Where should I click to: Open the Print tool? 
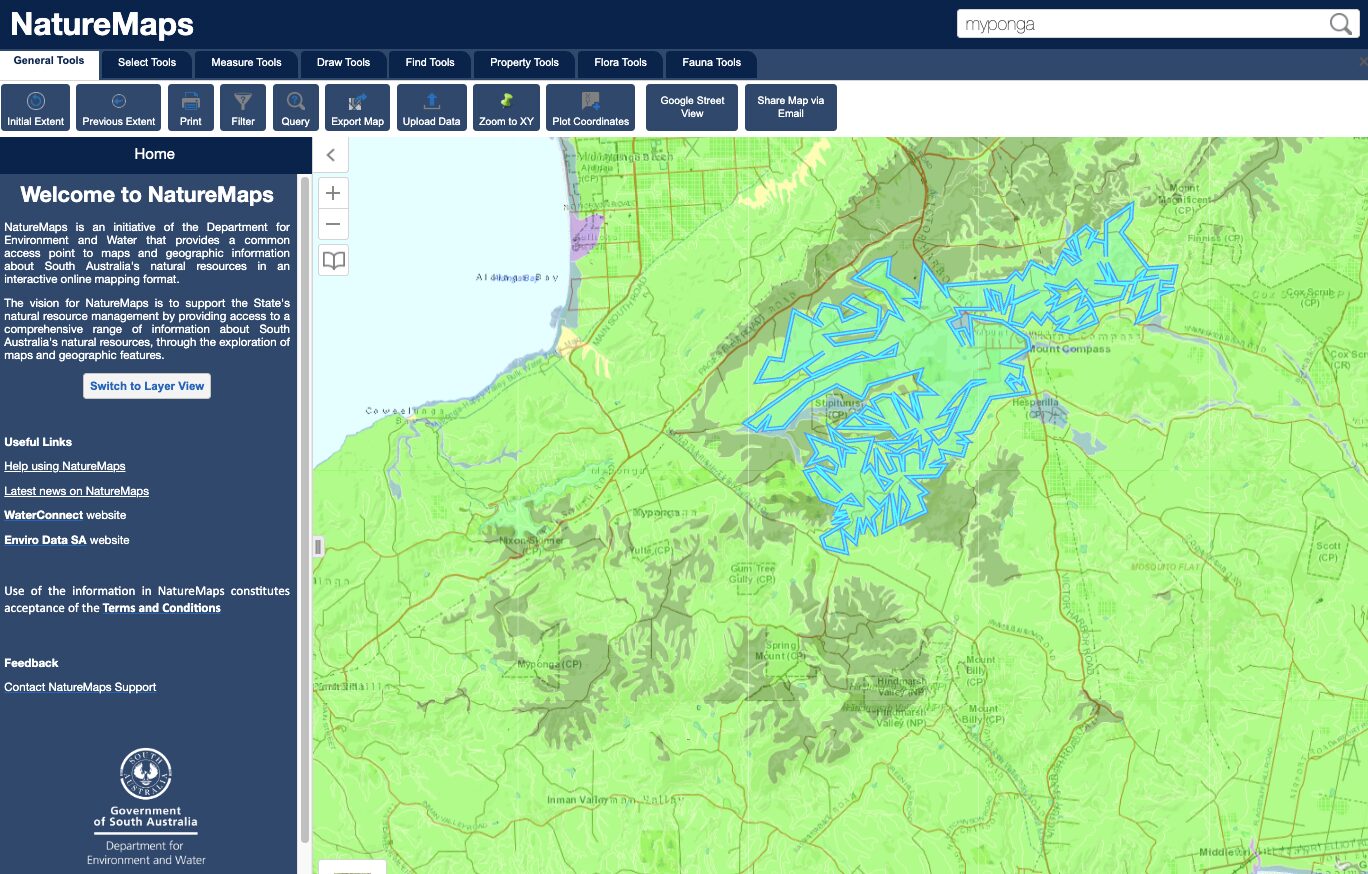point(190,108)
